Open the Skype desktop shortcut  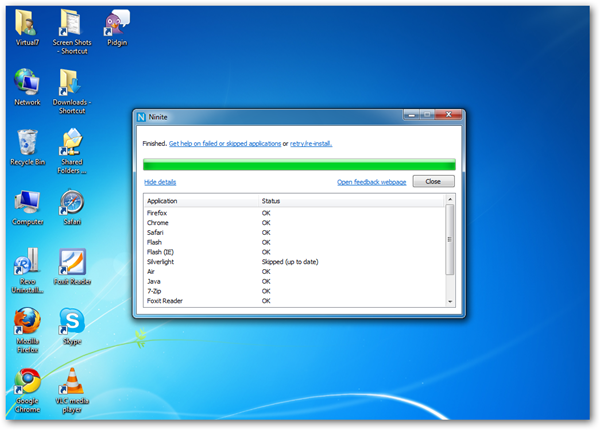pyautogui.click(x=71, y=325)
